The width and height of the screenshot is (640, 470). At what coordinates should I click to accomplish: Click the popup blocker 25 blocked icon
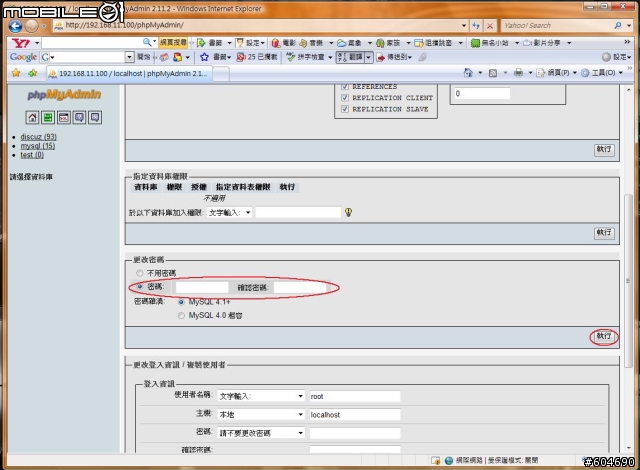241,57
